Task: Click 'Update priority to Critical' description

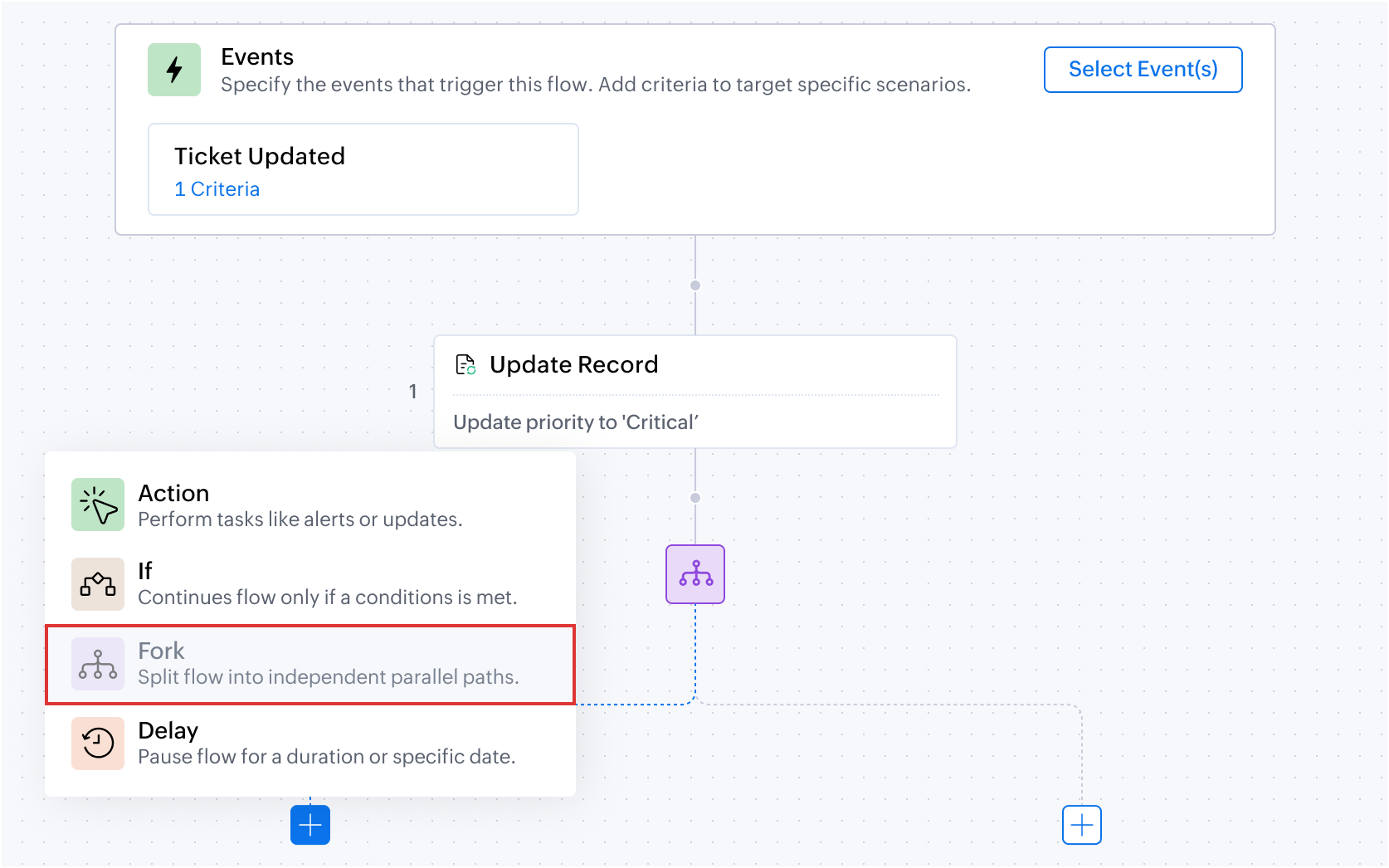Action: [576, 422]
